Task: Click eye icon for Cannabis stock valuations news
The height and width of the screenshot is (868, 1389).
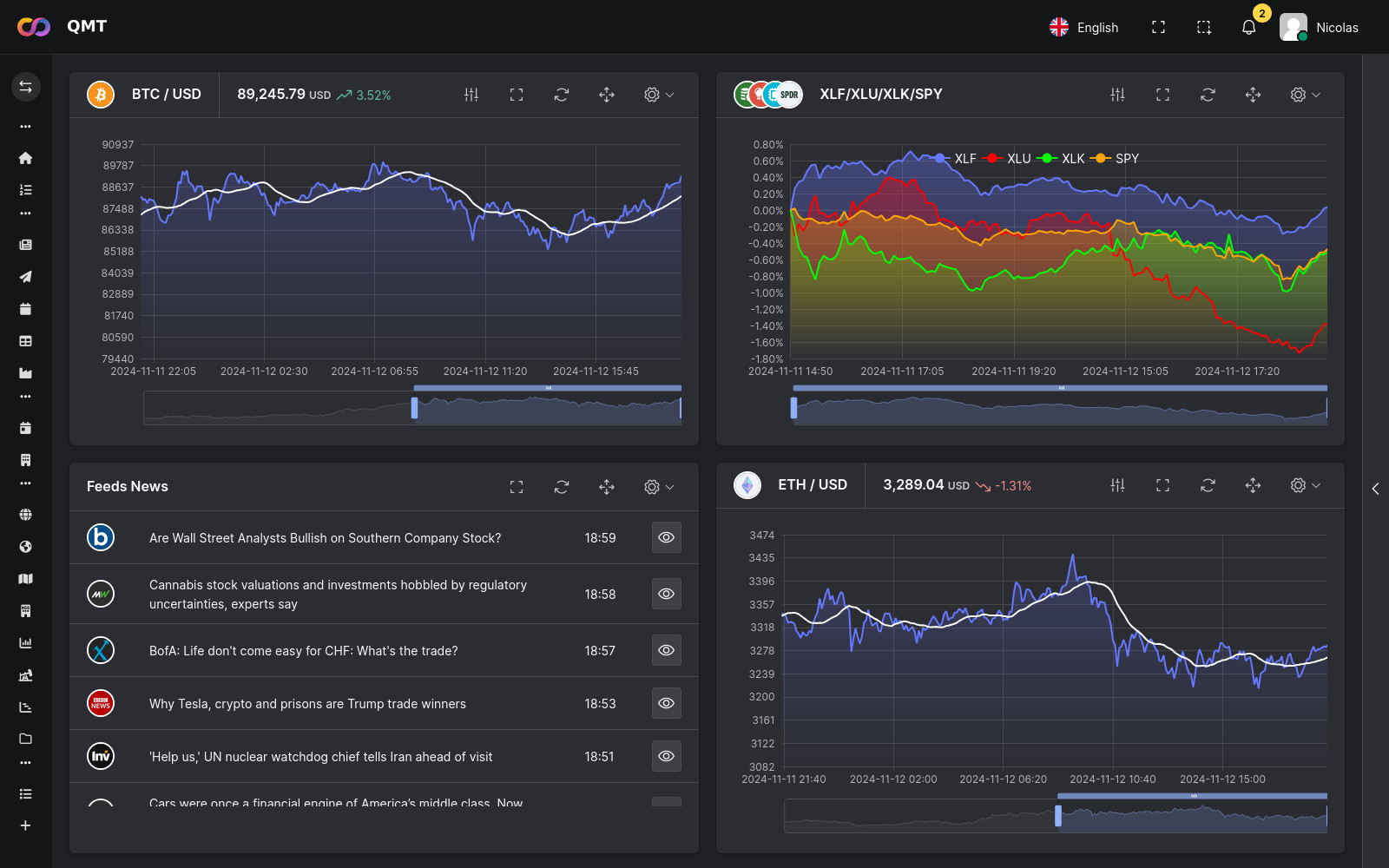Action: point(666,594)
